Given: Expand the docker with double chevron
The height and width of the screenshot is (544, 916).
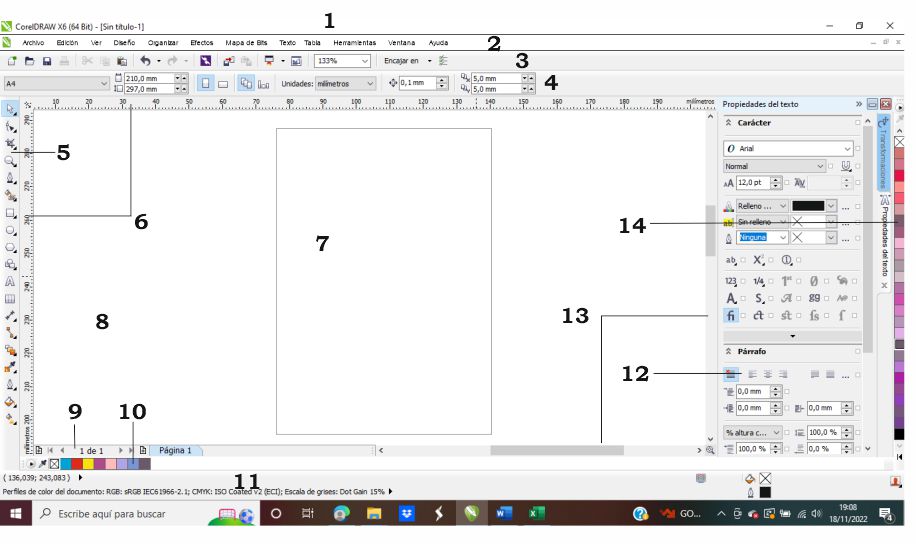Looking at the screenshot, I should [x=859, y=104].
